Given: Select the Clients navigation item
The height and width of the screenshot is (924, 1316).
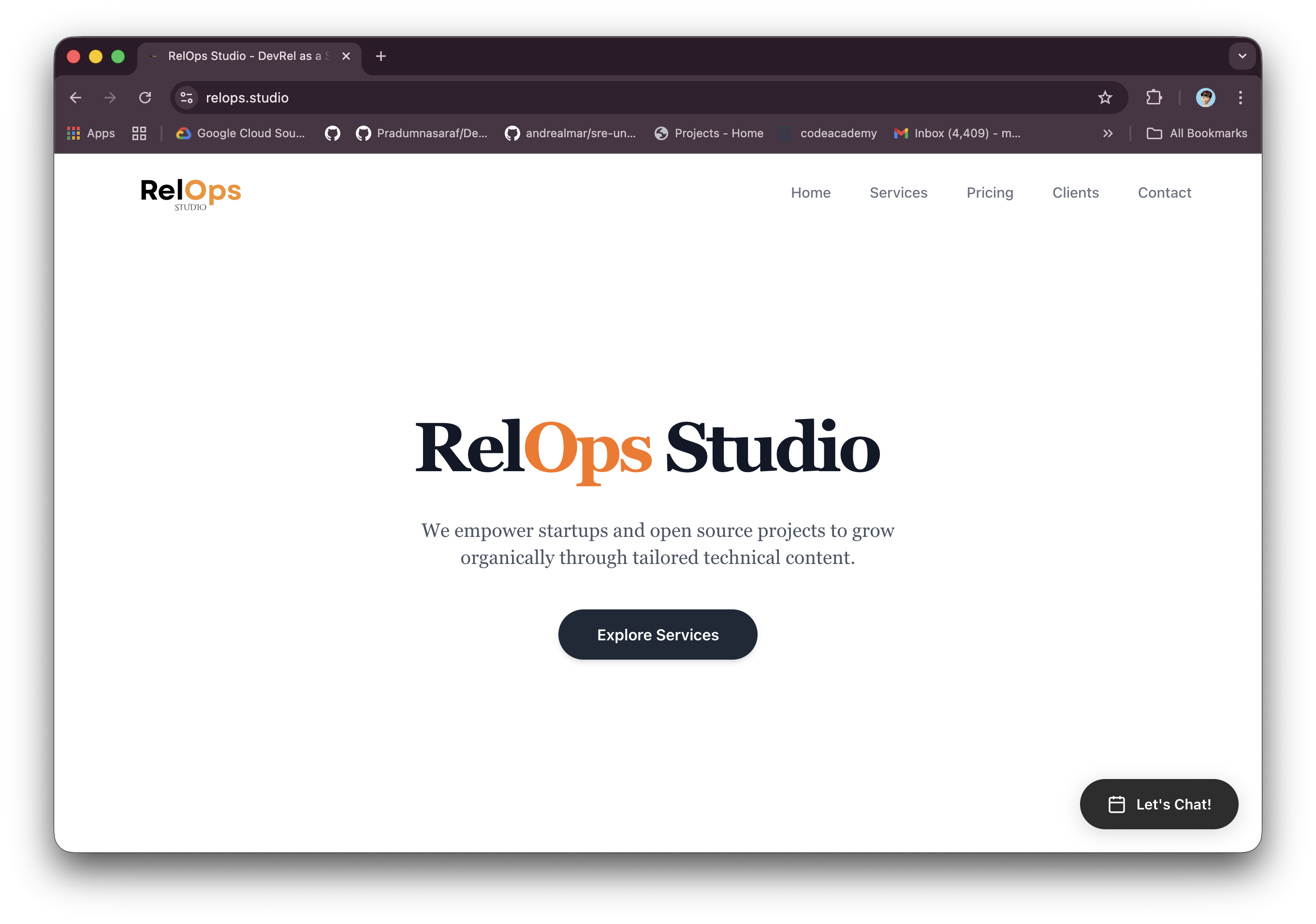Looking at the screenshot, I should 1075,192.
